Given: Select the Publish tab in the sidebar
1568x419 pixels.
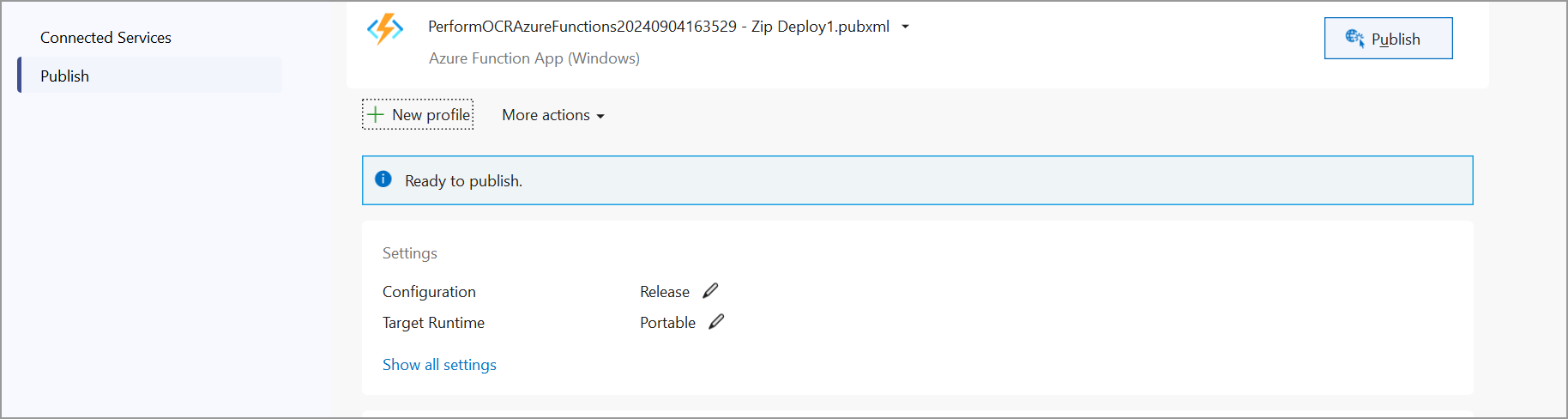Looking at the screenshot, I should click(x=65, y=76).
